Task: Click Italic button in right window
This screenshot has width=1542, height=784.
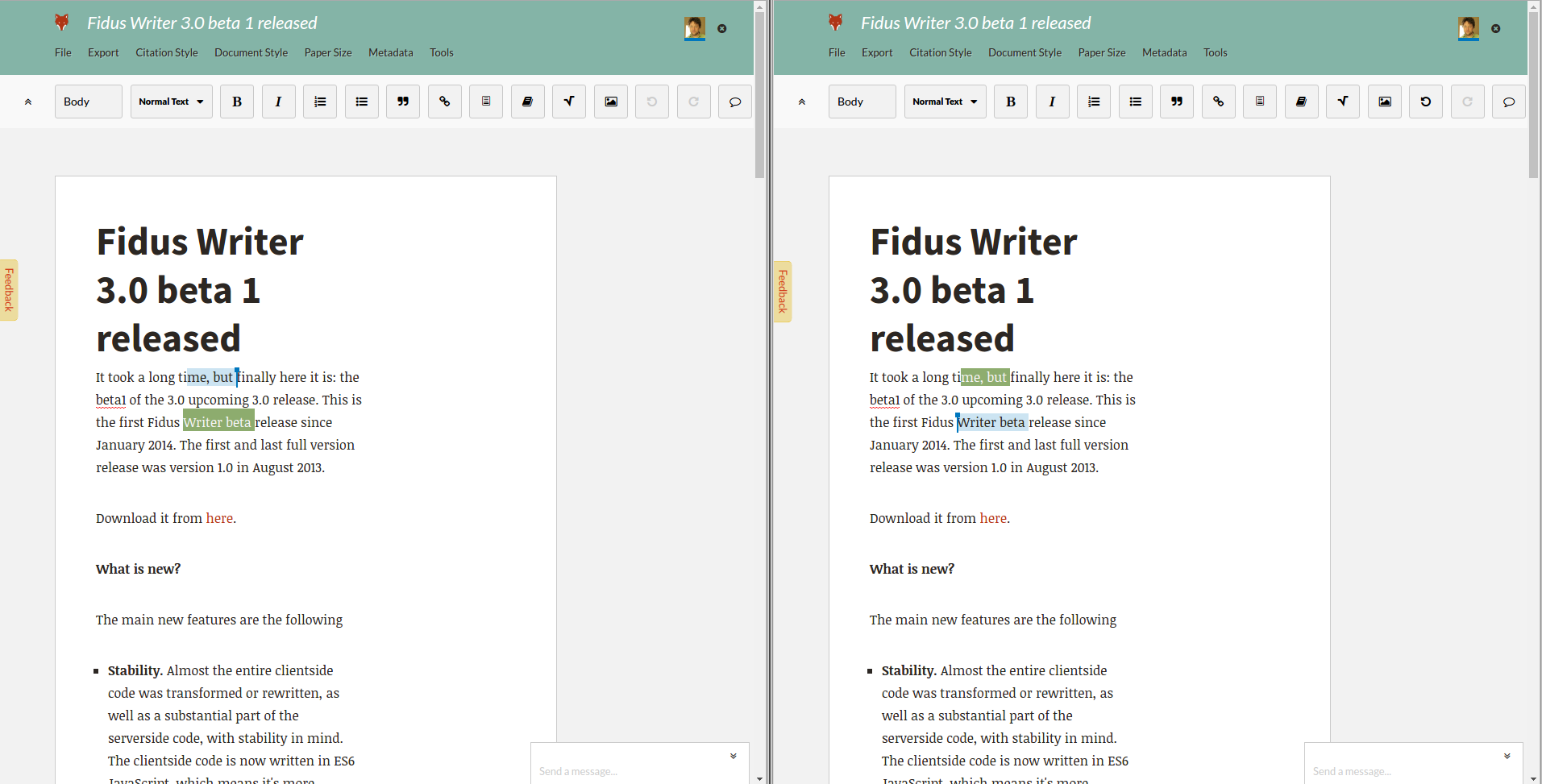Action: [1052, 102]
